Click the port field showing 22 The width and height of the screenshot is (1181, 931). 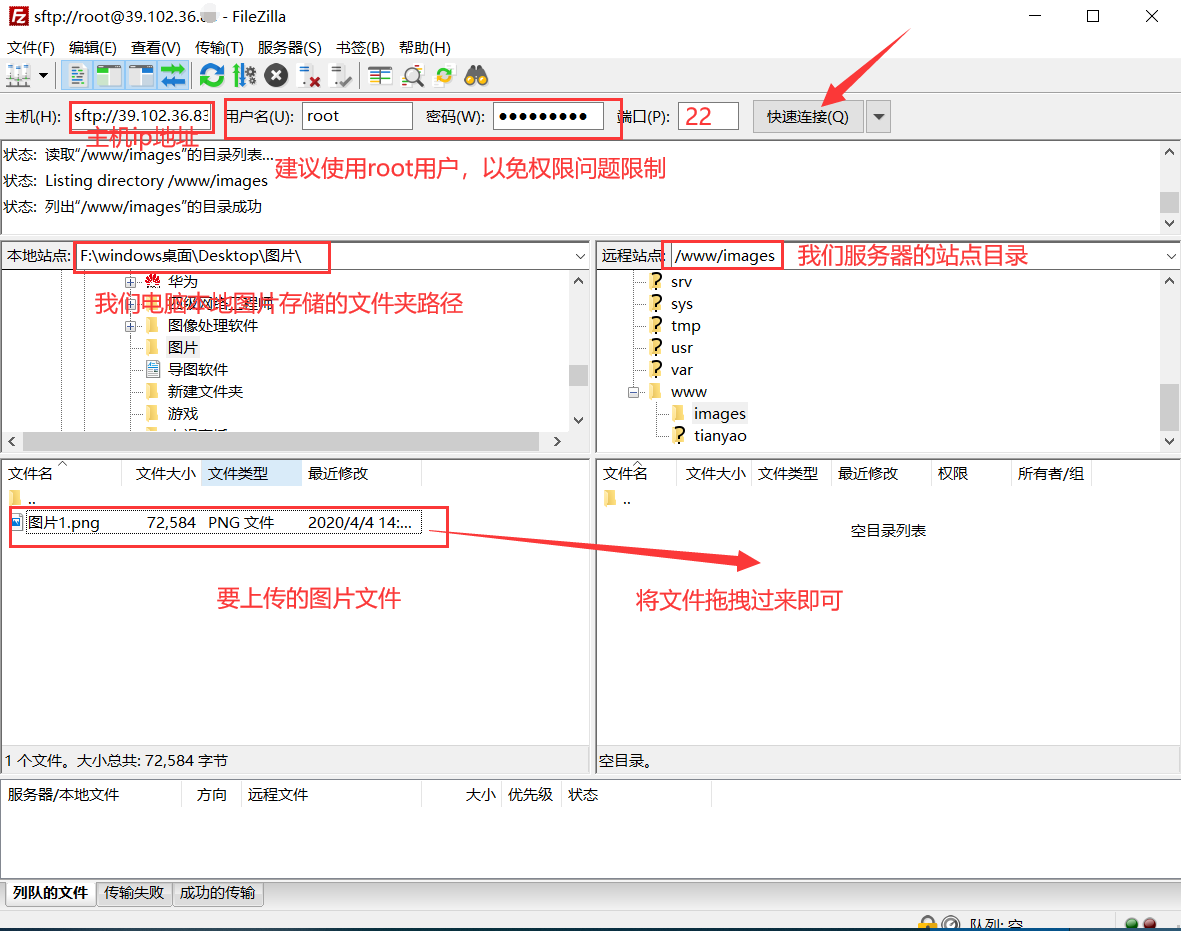708,116
